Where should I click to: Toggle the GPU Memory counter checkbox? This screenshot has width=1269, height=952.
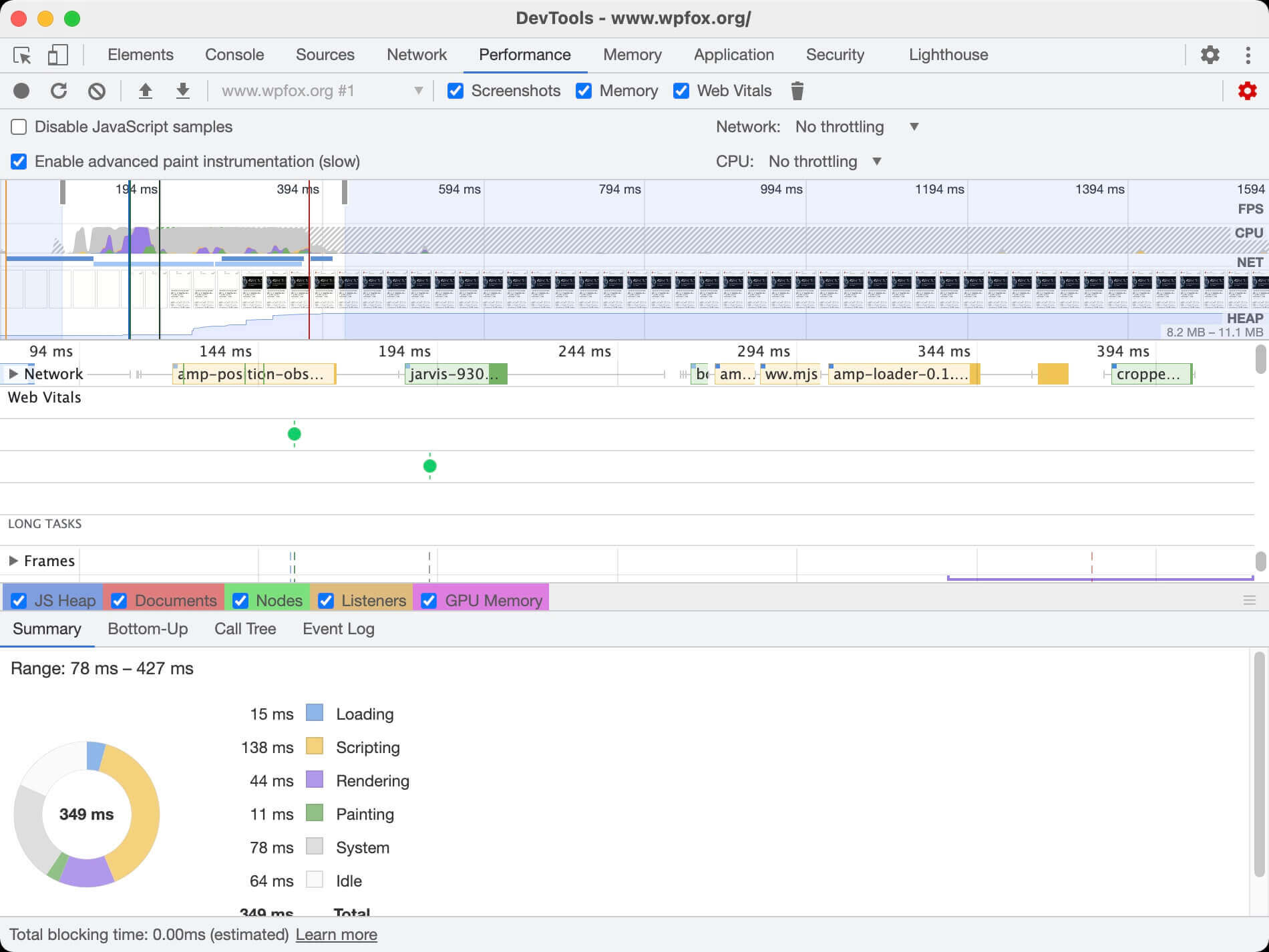click(x=429, y=601)
